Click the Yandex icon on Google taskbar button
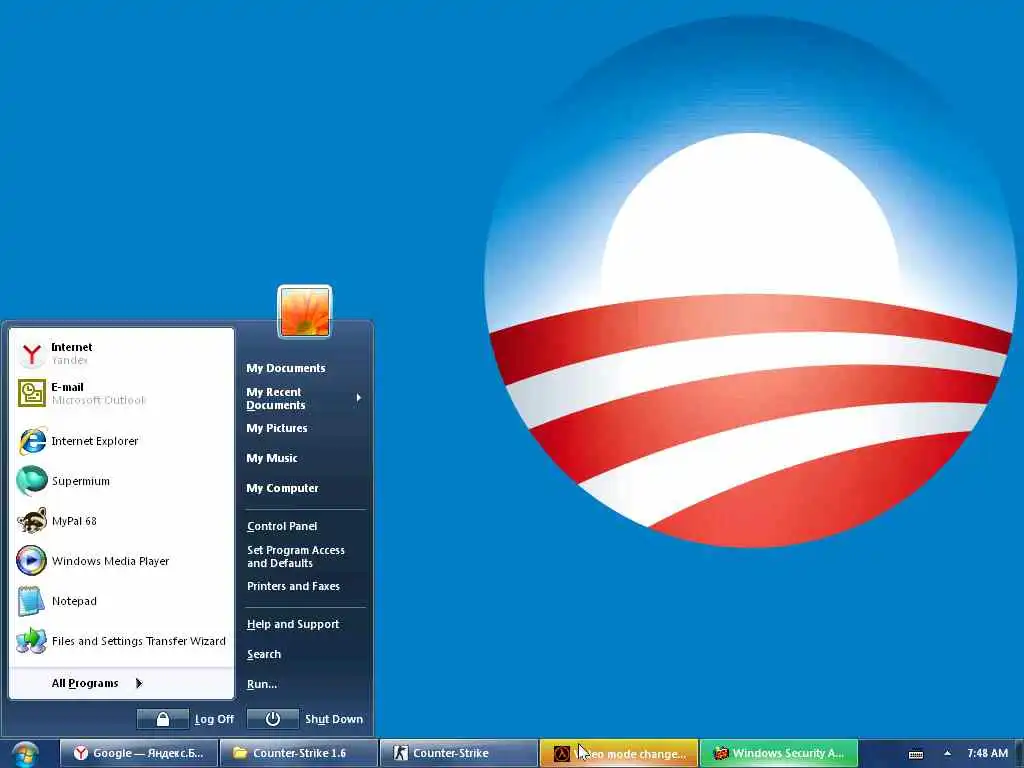Image resolution: width=1024 pixels, height=768 pixels. [x=81, y=753]
